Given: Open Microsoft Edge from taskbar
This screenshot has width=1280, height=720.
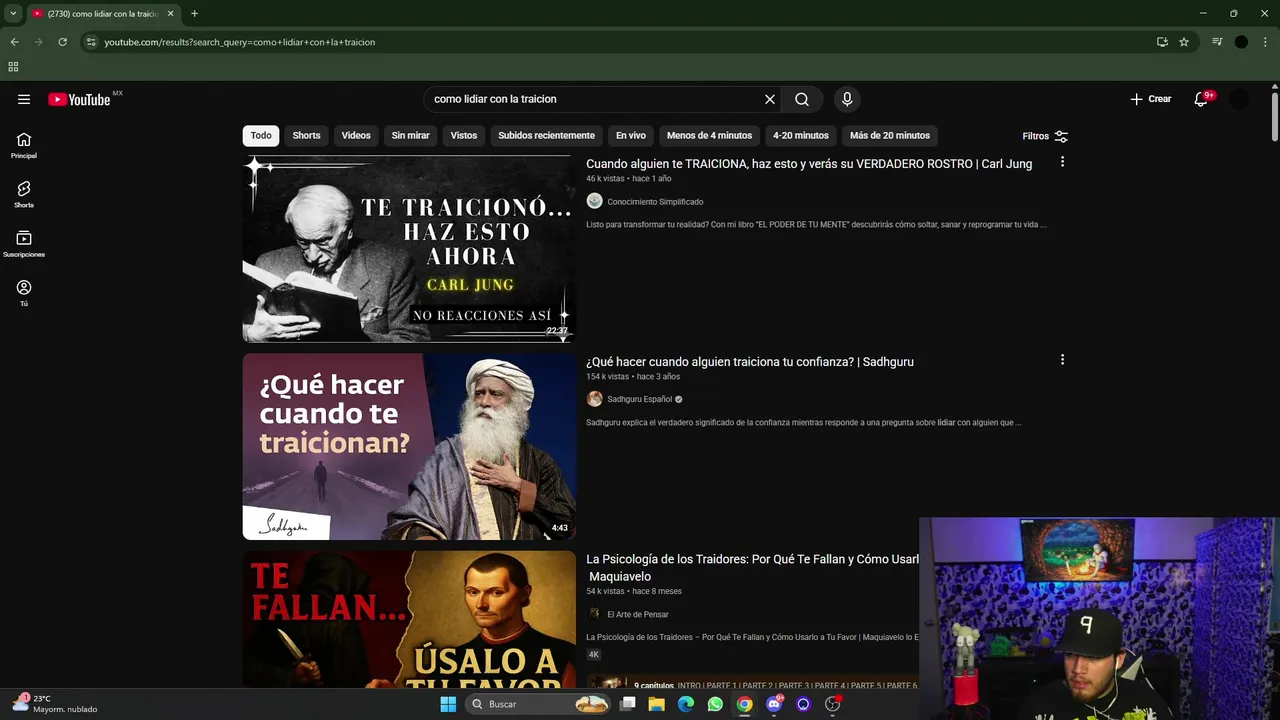Looking at the screenshot, I should (x=686, y=704).
